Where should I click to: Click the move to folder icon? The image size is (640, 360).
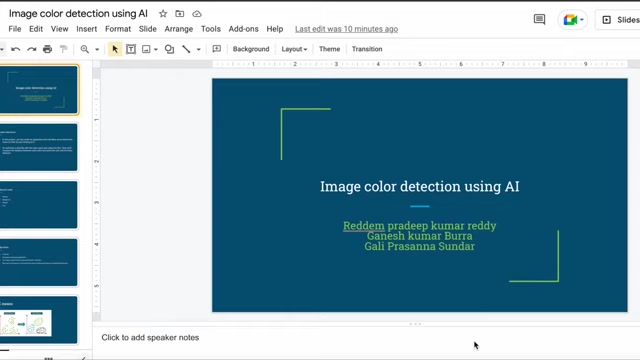(180, 14)
